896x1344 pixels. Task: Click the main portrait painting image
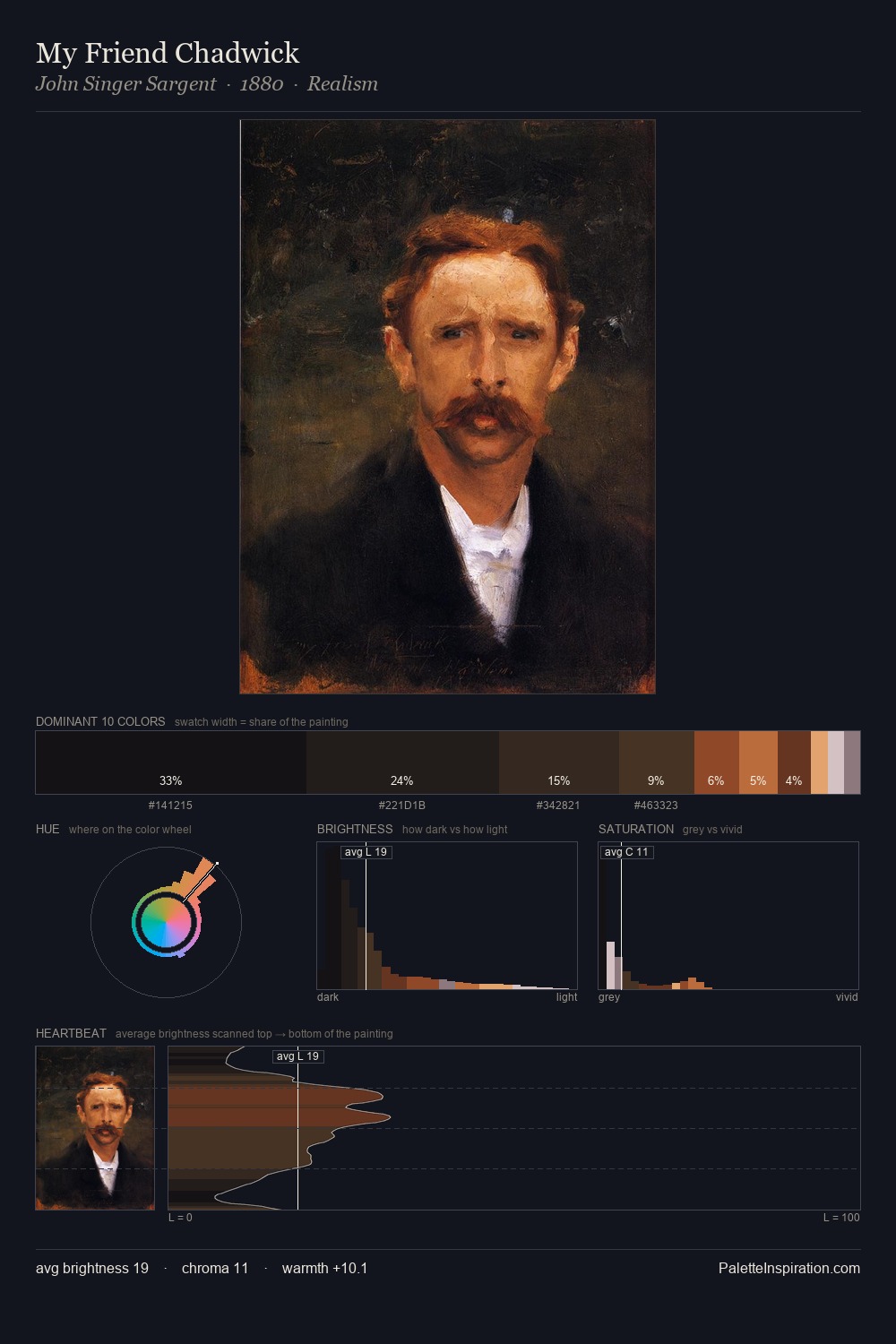(x=447, y=407)
